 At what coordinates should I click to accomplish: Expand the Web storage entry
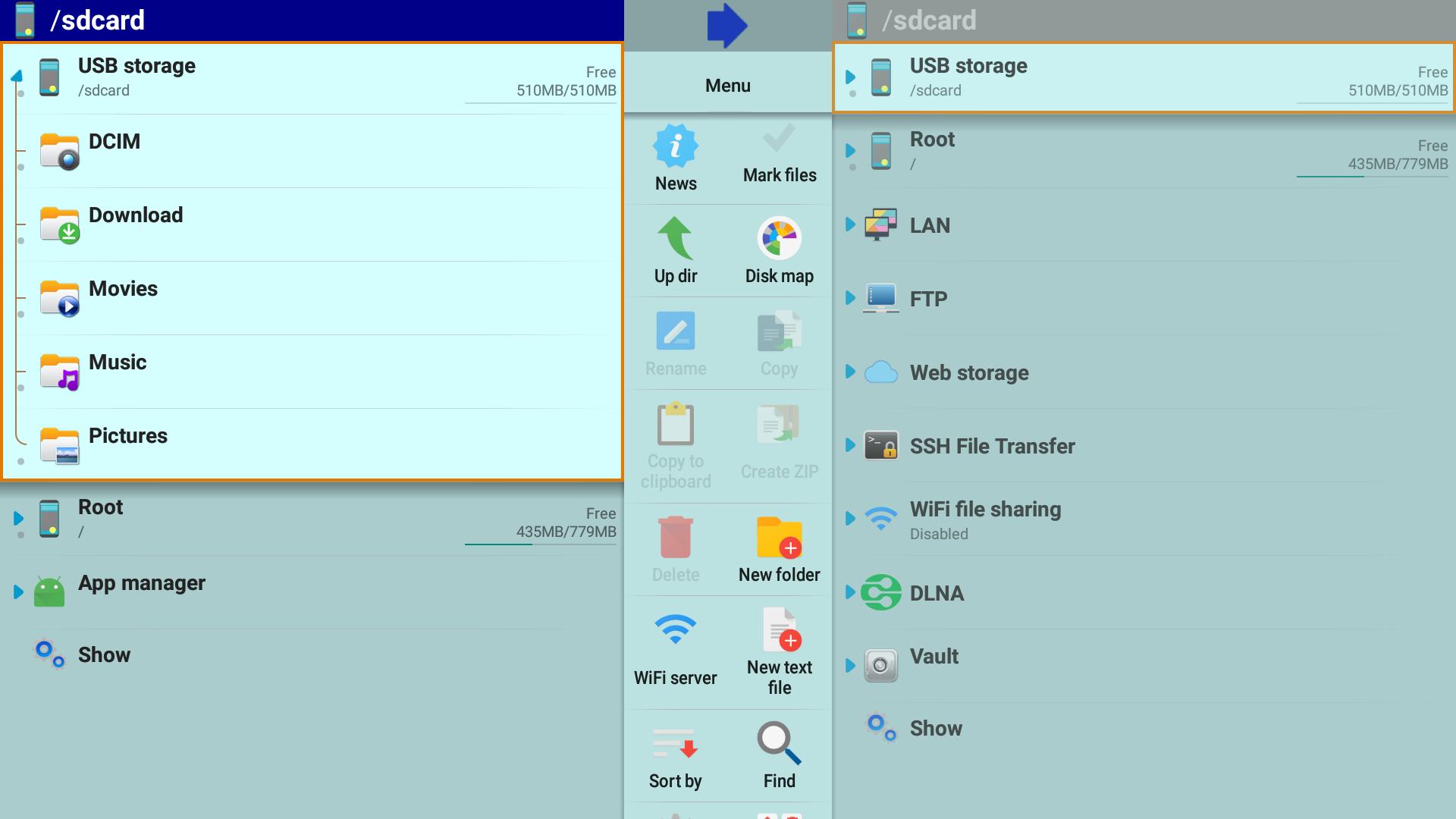[x=848, y=371]
